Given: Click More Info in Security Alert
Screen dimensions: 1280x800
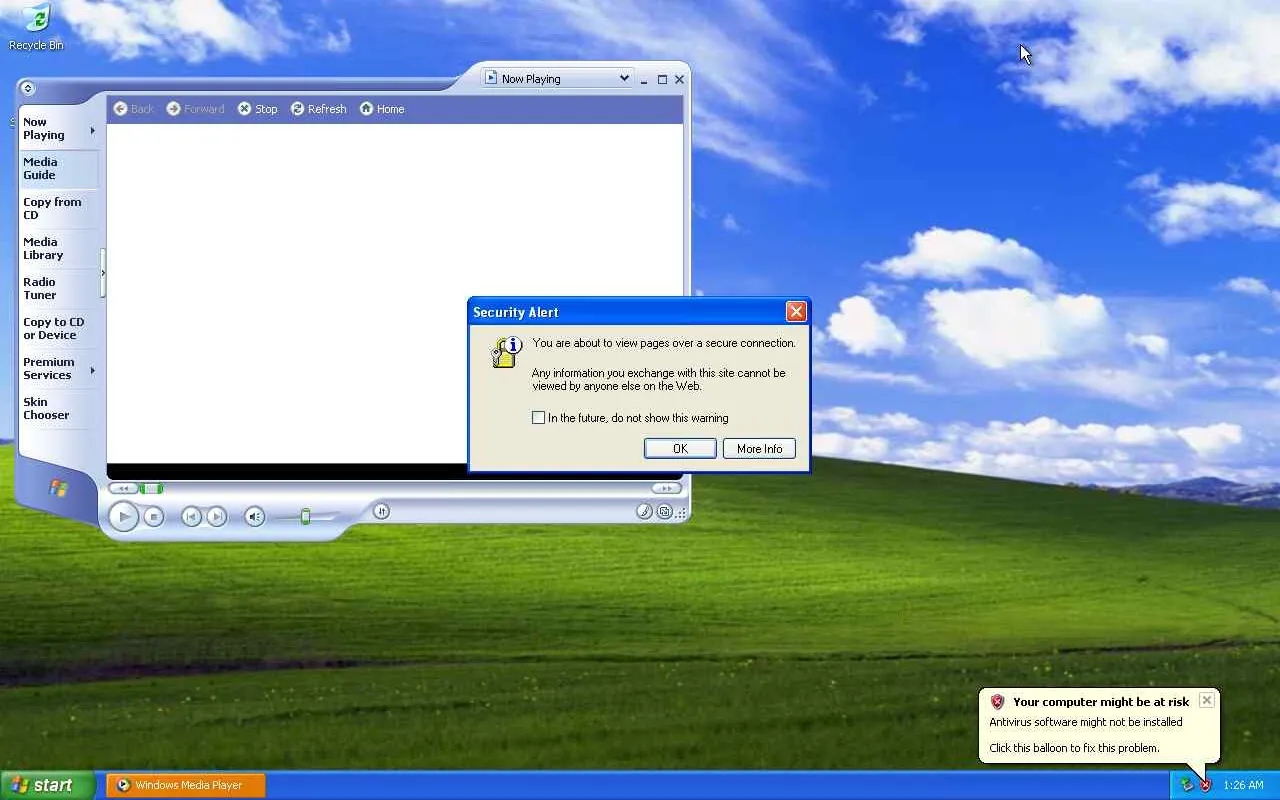Looking at the screenshot, I should tap(760, 449).
